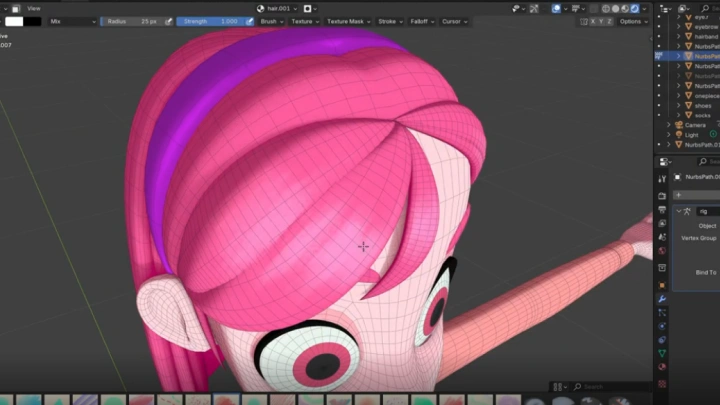Image resolution: width=720 pixels, height=405 pixels.
Task: Click the Radius slider field
Action: click(x=132, y=22)
